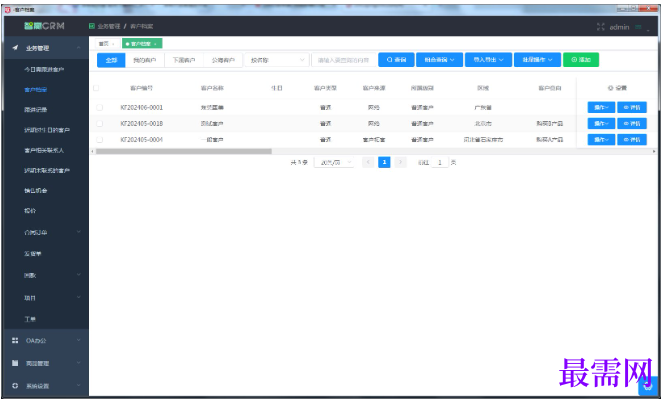Image resolution: width=671 pixels, height=404 pixels.
Task: Click the fullscreen icon next to admin
Action: (601, 27)
